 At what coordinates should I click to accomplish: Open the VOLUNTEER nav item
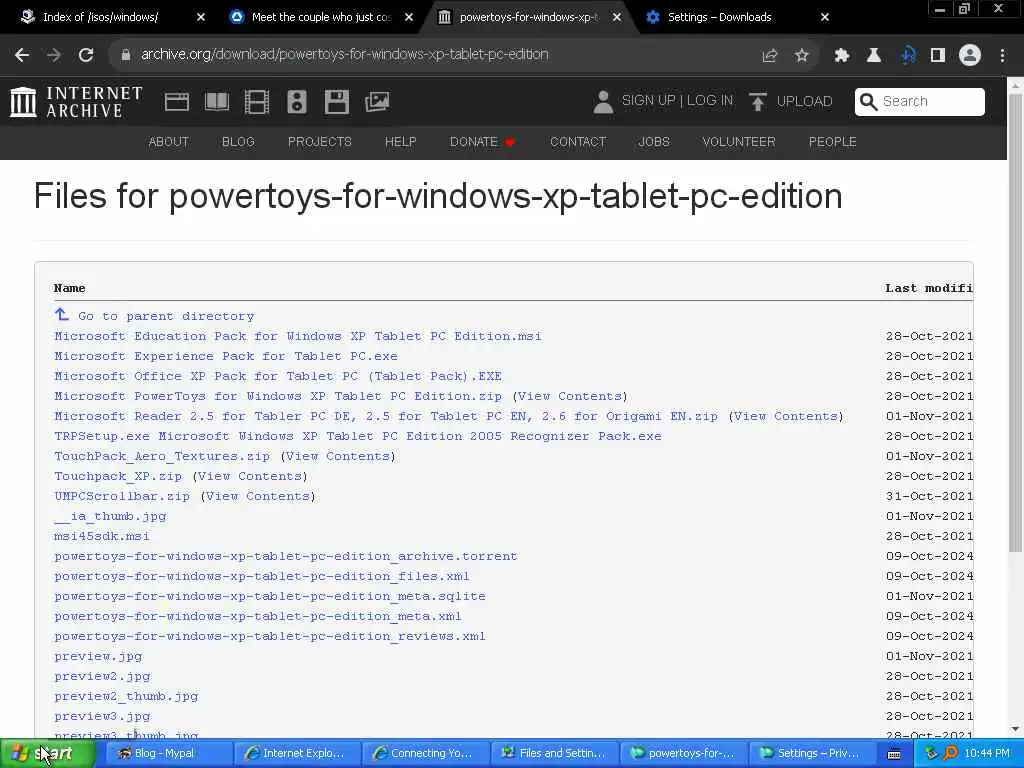739,142
